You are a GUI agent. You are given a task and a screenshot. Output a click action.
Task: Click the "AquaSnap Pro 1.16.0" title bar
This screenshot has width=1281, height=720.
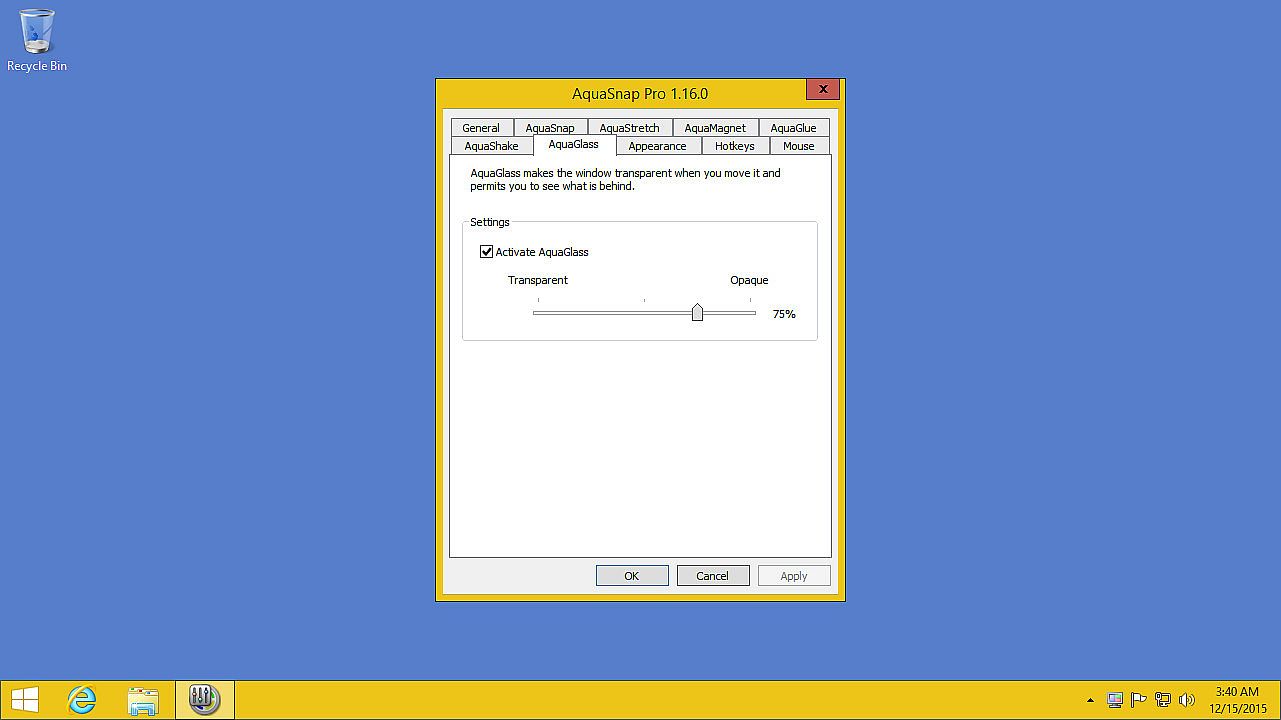click(x=640, y=93)
